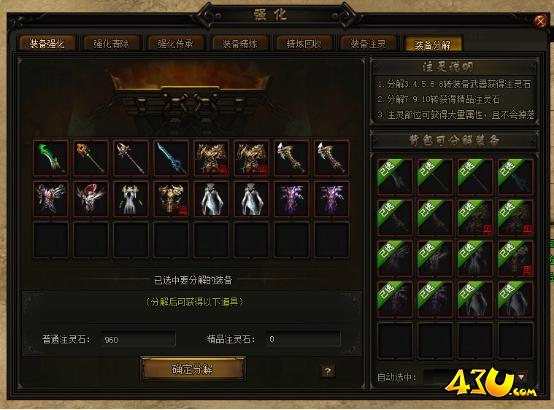554x410 pixels.
Task: Switch to the 装备强化 tab
Action: click(x=48, y=43)
